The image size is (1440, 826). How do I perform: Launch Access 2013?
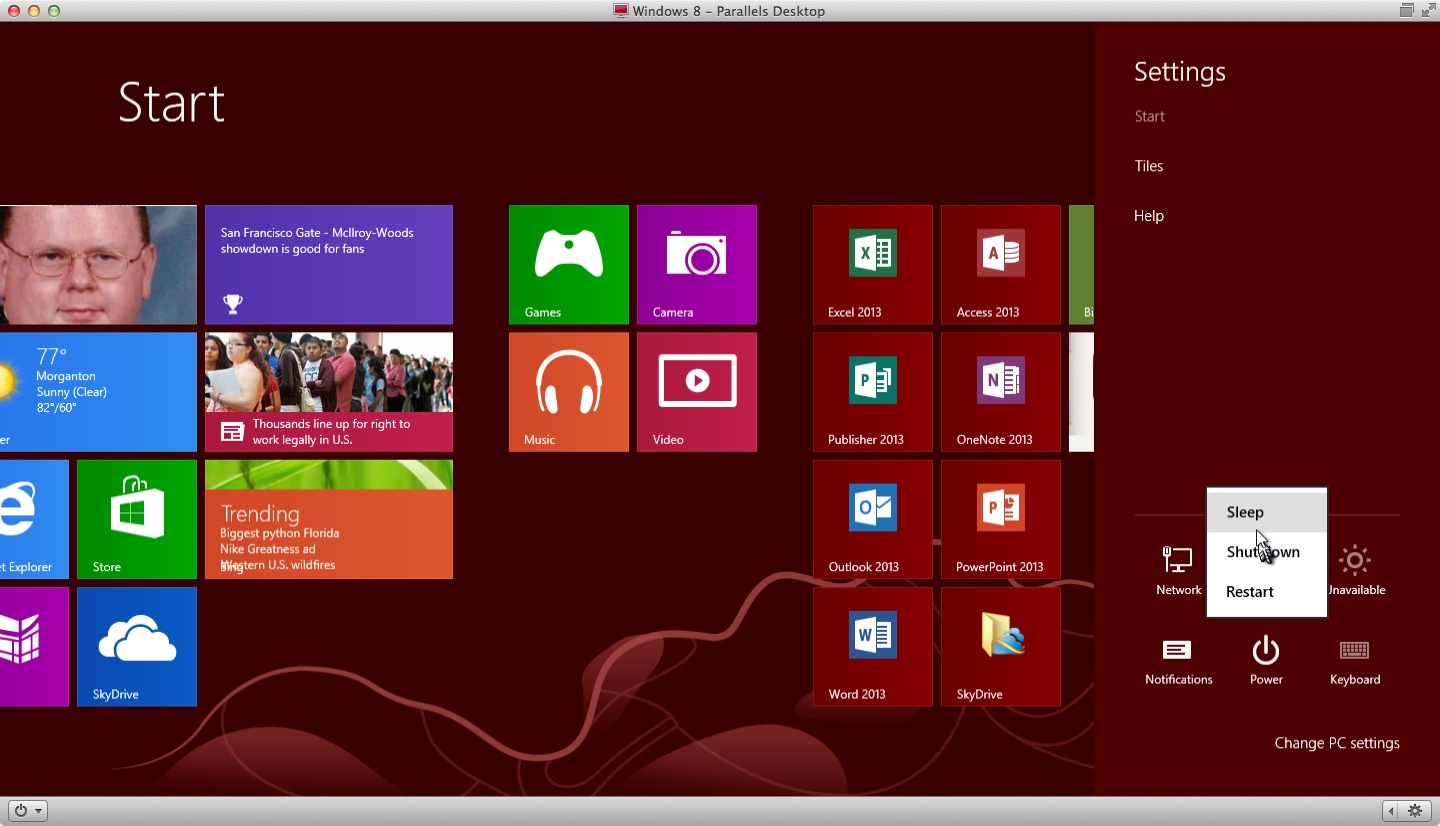1001,265
